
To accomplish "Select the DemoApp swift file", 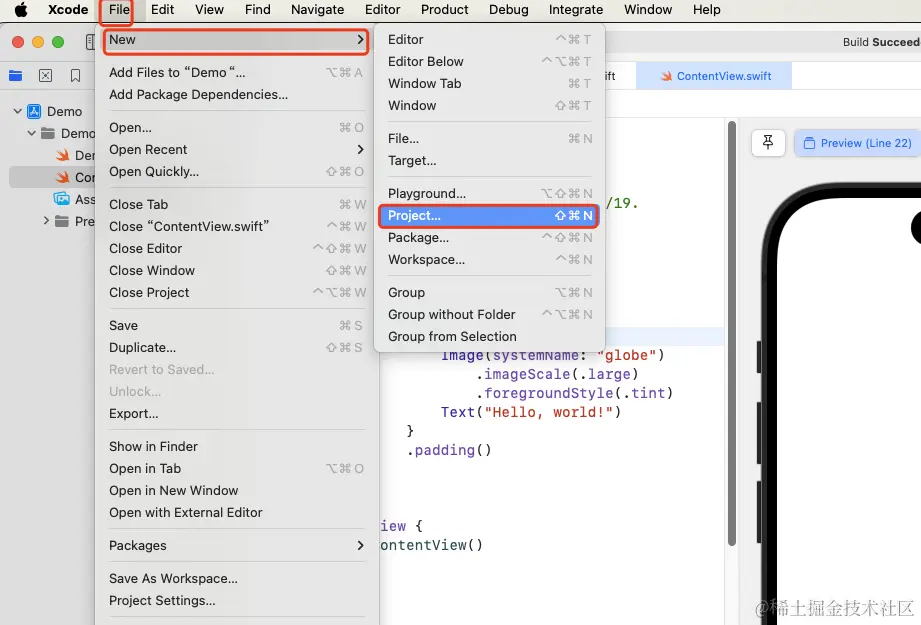I will click(x=75, y=155).
